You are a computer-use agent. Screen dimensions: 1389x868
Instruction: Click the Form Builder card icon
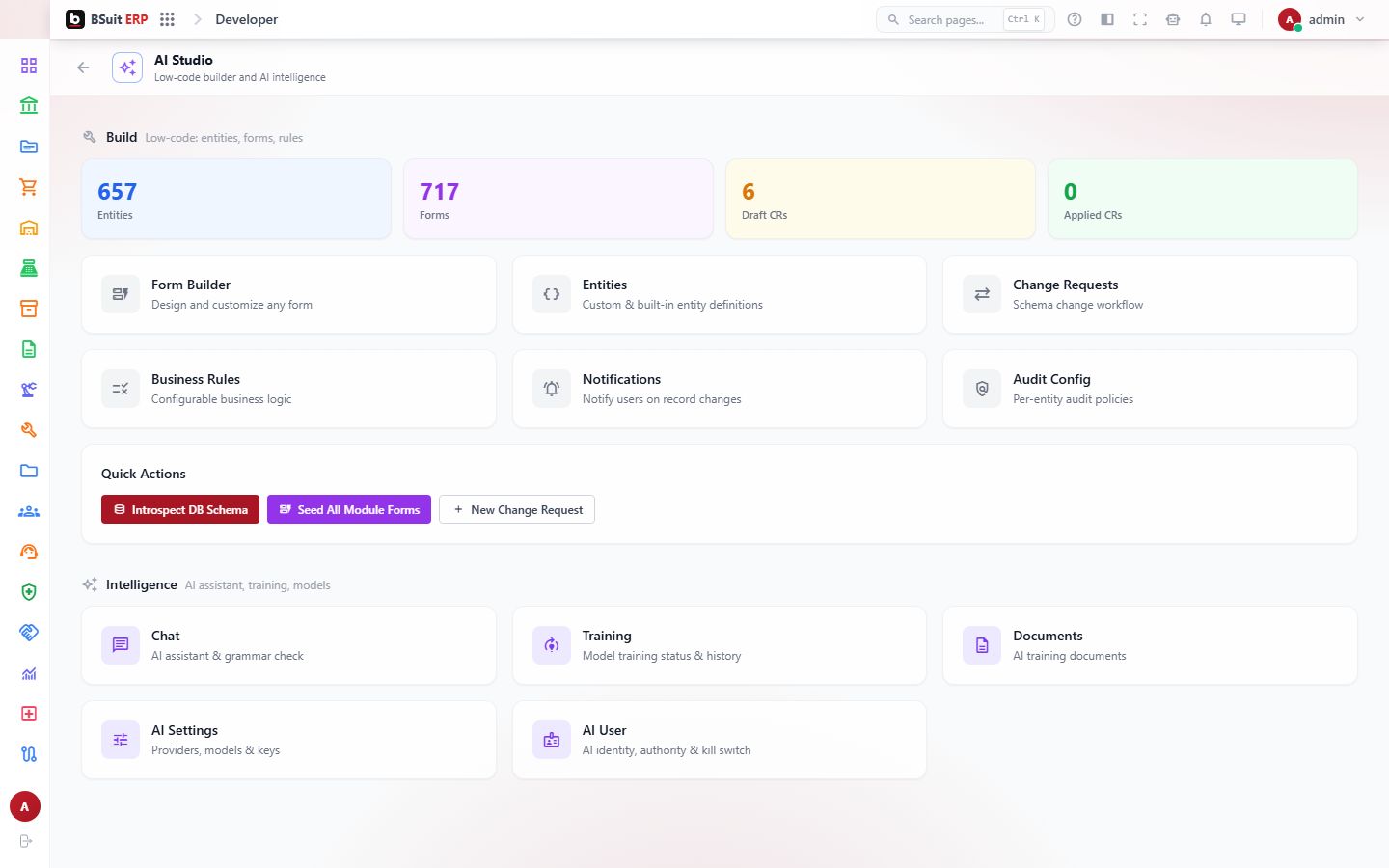point(121,294)
